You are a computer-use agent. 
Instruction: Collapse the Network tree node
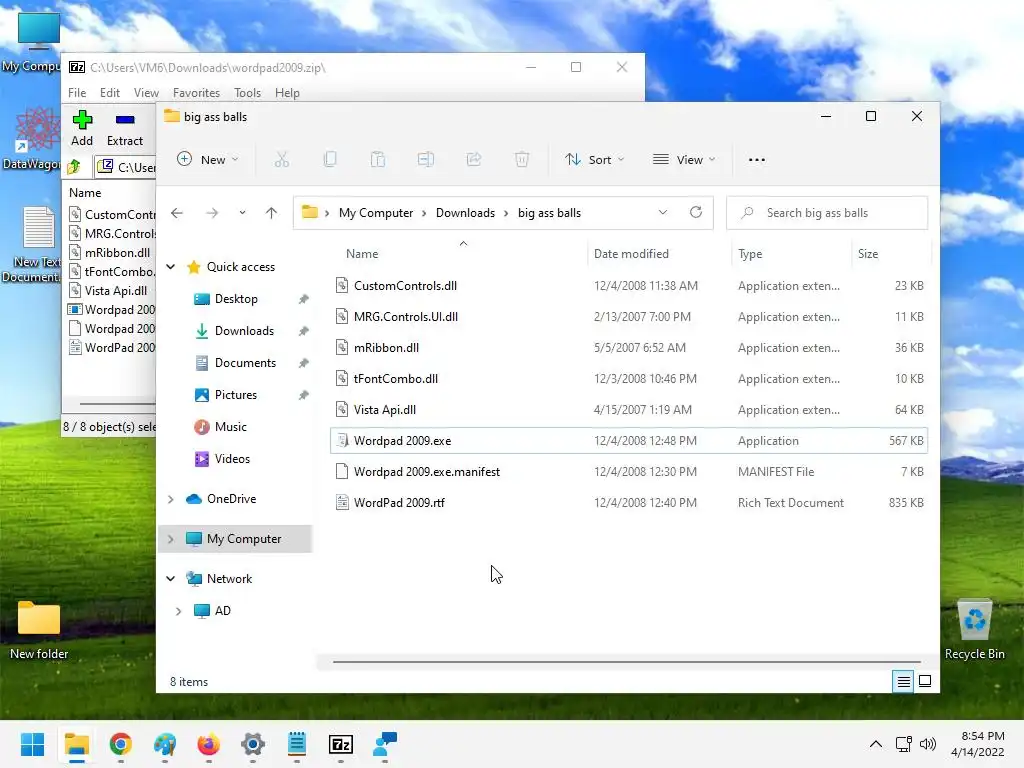coord(171,579)
